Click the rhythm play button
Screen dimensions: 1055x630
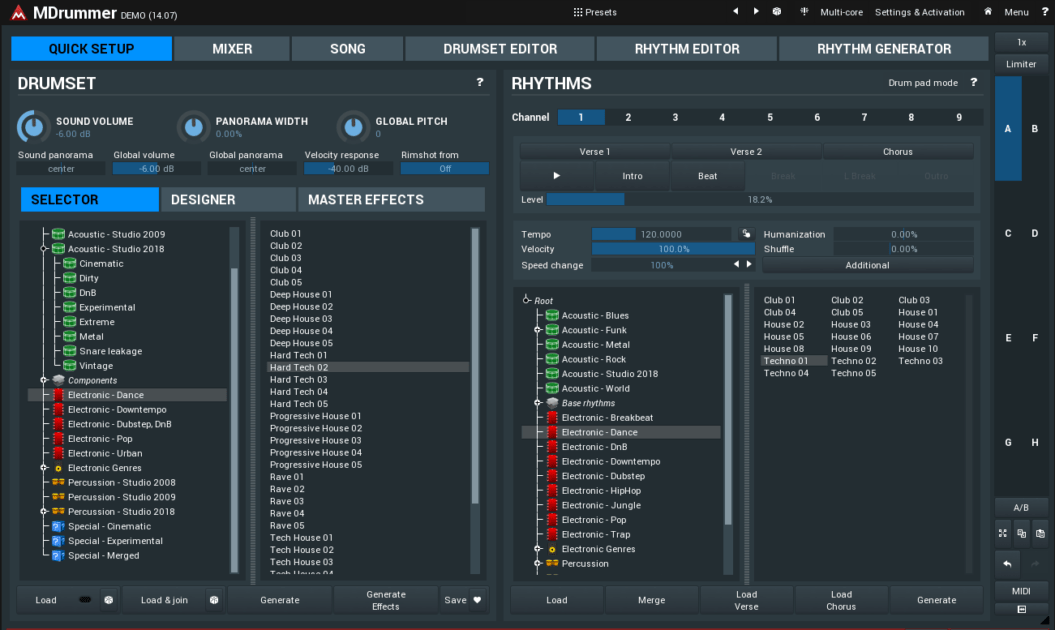point(556,176)
